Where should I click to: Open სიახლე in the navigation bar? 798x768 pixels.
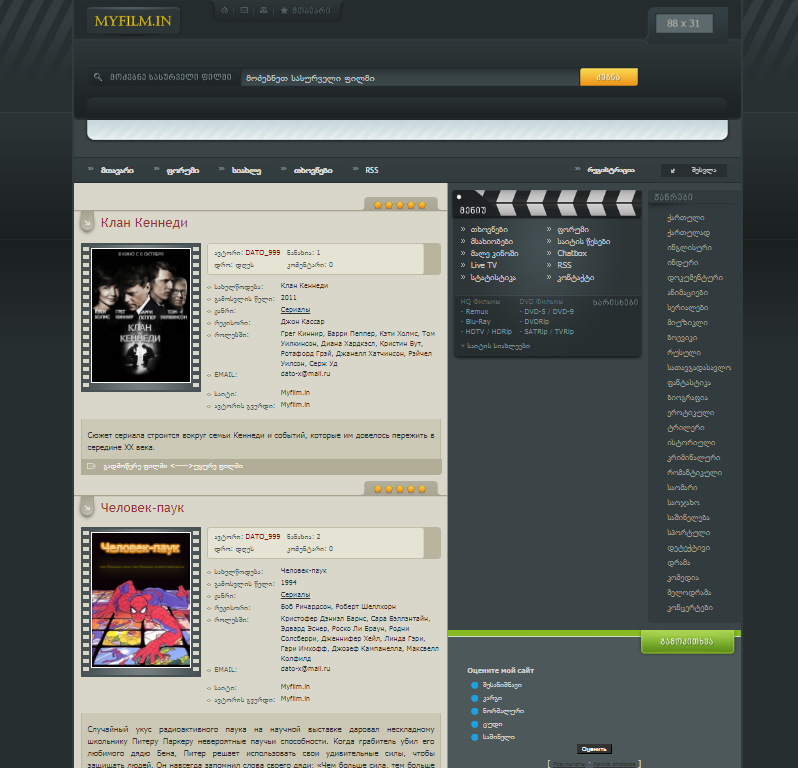click(x=246, y=170)
